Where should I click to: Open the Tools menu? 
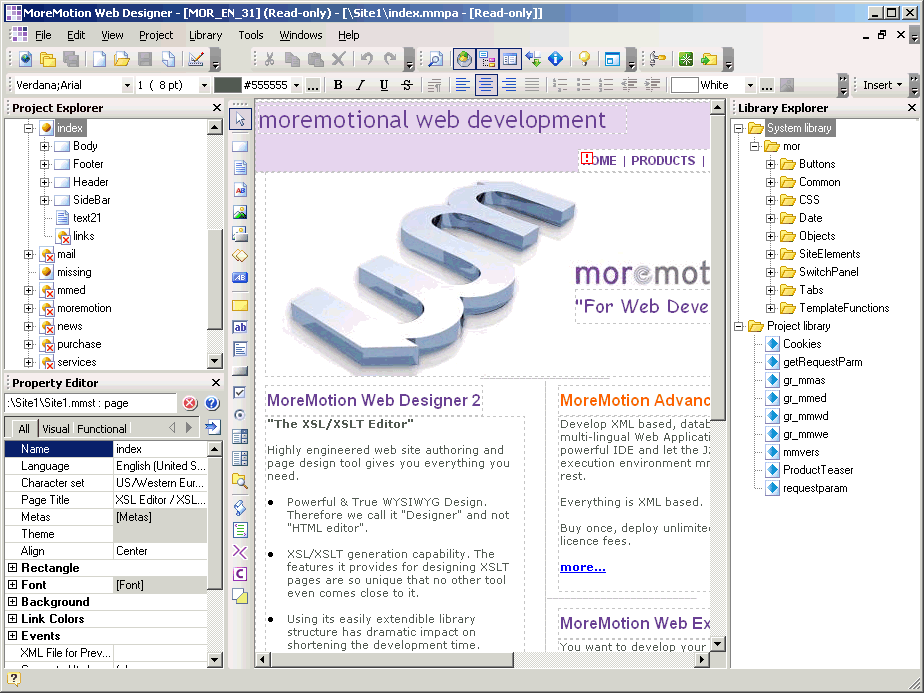[250, 35]
